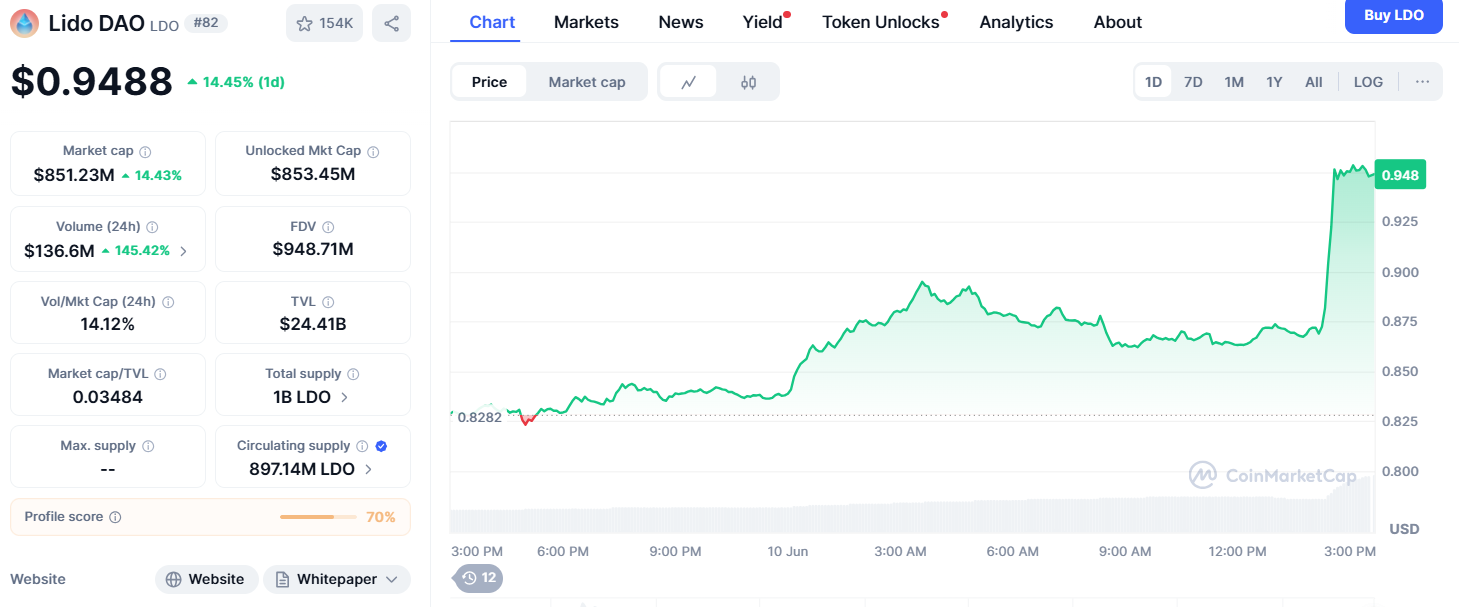The width and height of the screenshot is (1459, 607).
Task: Open chart more options ellipsis
Action: 1422,82
